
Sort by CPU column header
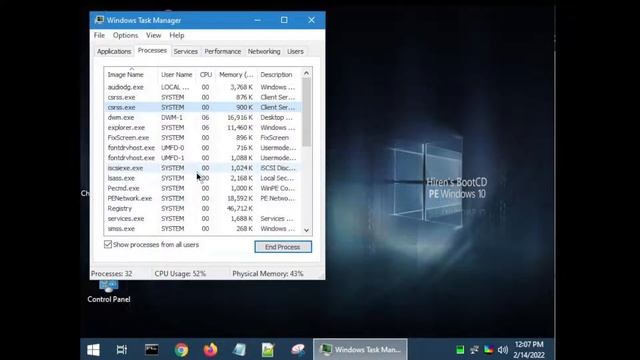(206, 75)
